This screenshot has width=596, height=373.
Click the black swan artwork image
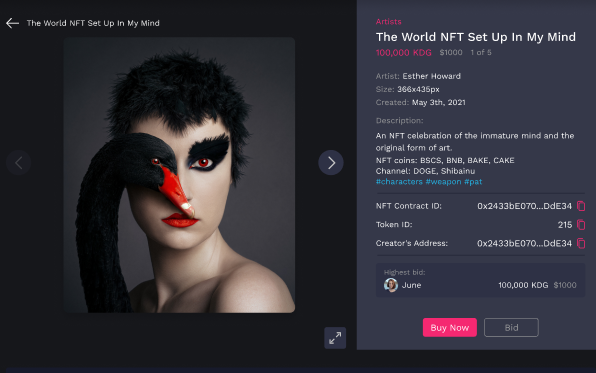179,175
